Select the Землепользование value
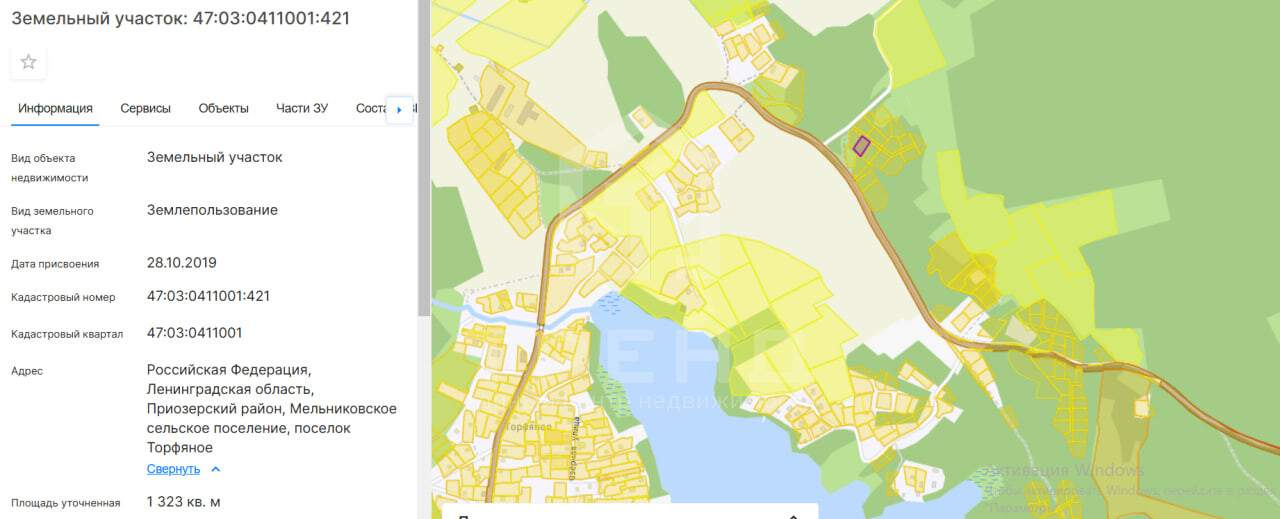The image size is (1280, 519). [x=212, y=210]
